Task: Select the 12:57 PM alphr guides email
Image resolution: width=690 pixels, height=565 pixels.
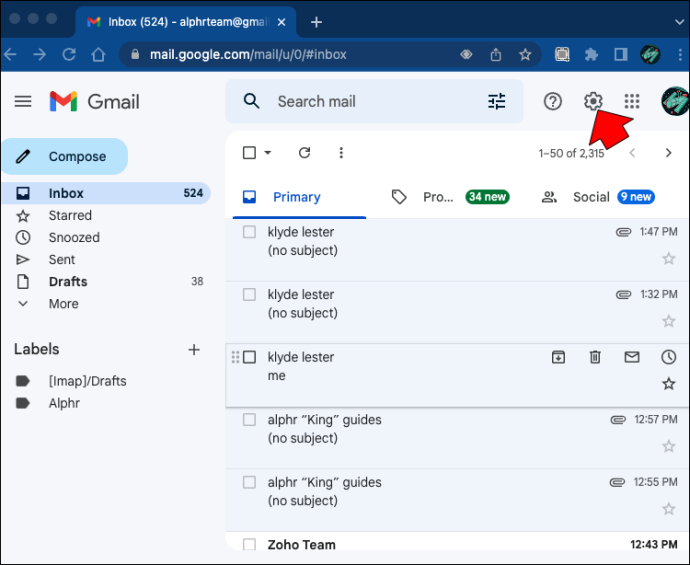Action: 250,419
